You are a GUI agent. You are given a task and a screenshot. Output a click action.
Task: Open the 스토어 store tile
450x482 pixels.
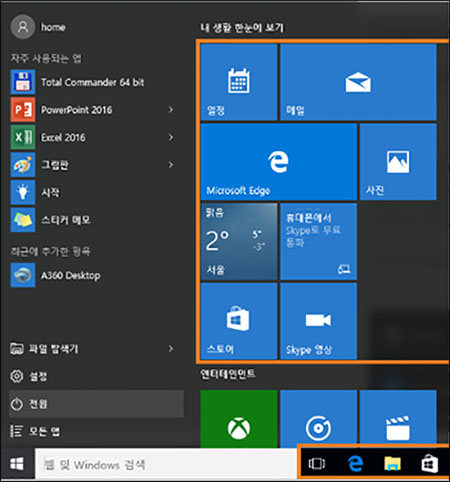tap(239, 321)
